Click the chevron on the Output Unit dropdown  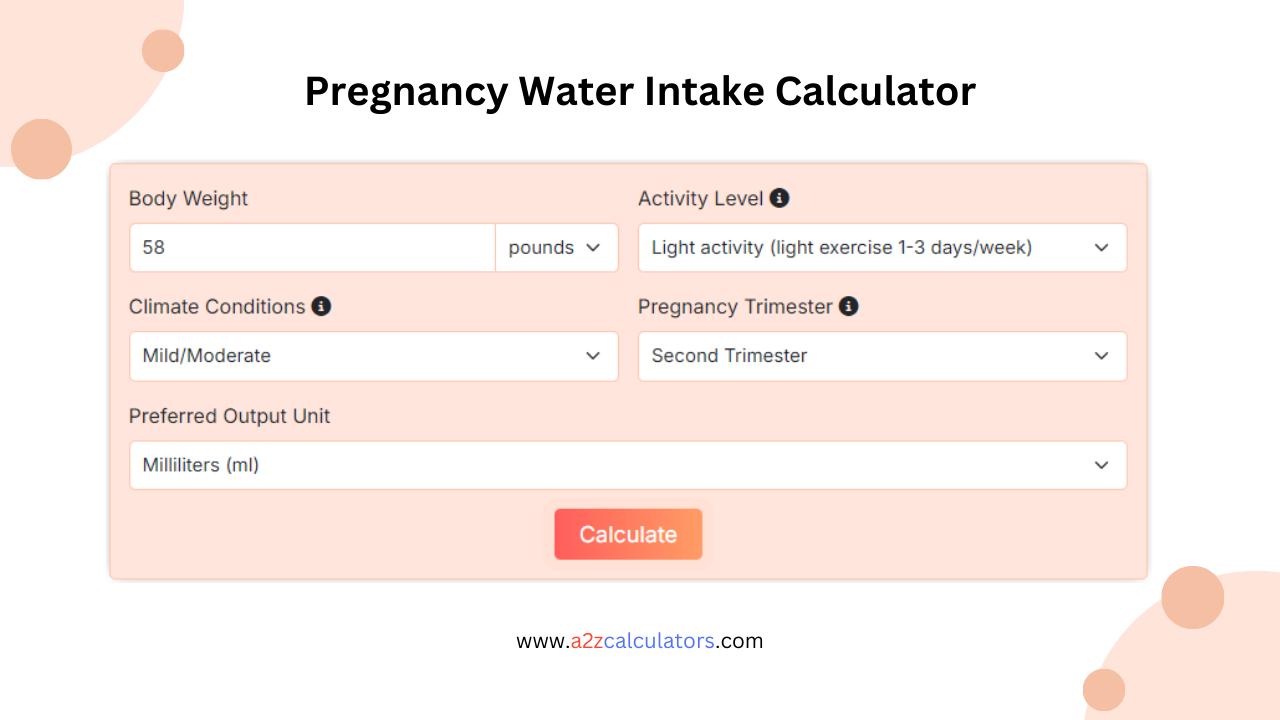[x=1101, y=465]
